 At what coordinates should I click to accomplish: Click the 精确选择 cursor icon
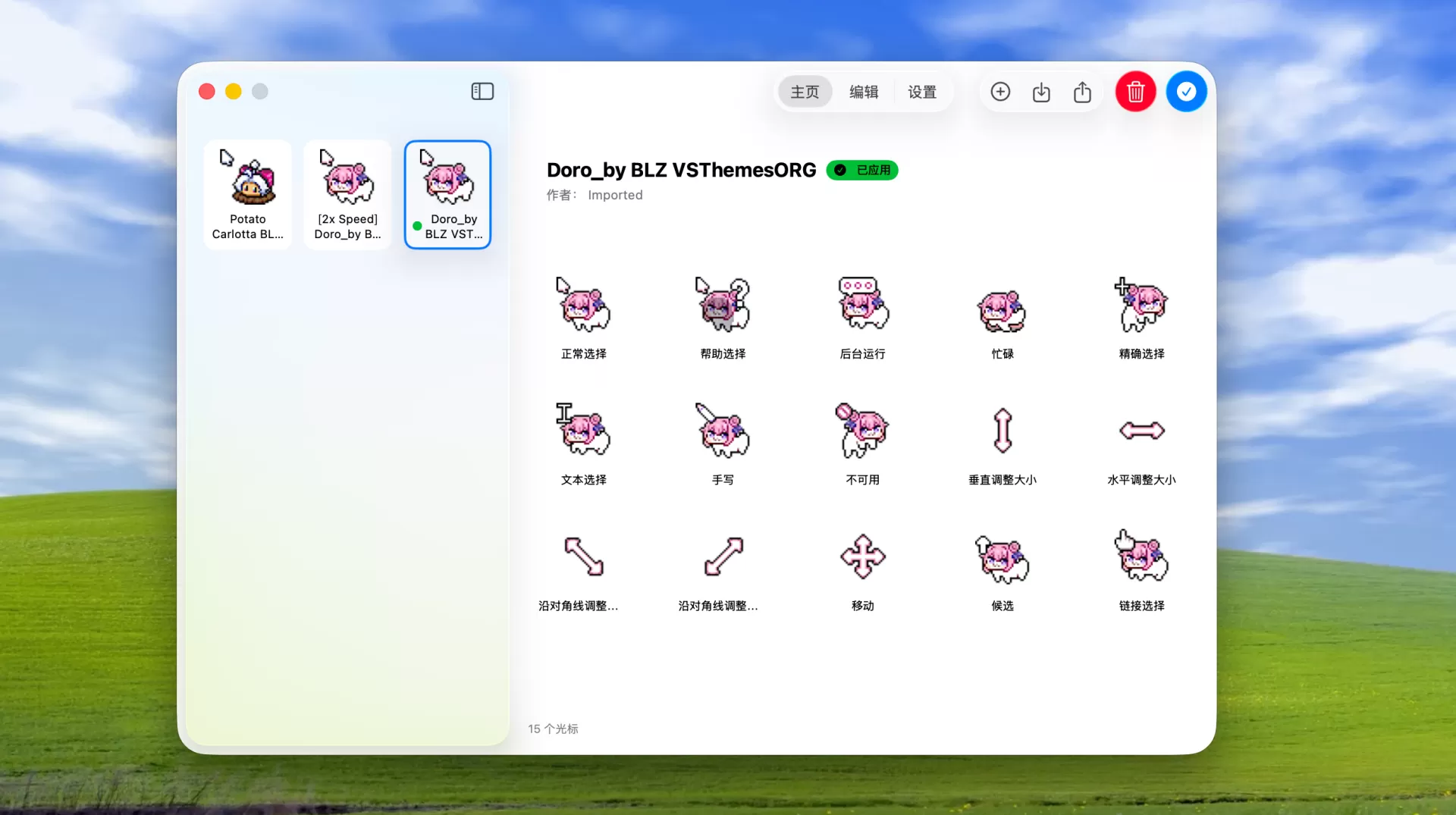[1141, 305]
